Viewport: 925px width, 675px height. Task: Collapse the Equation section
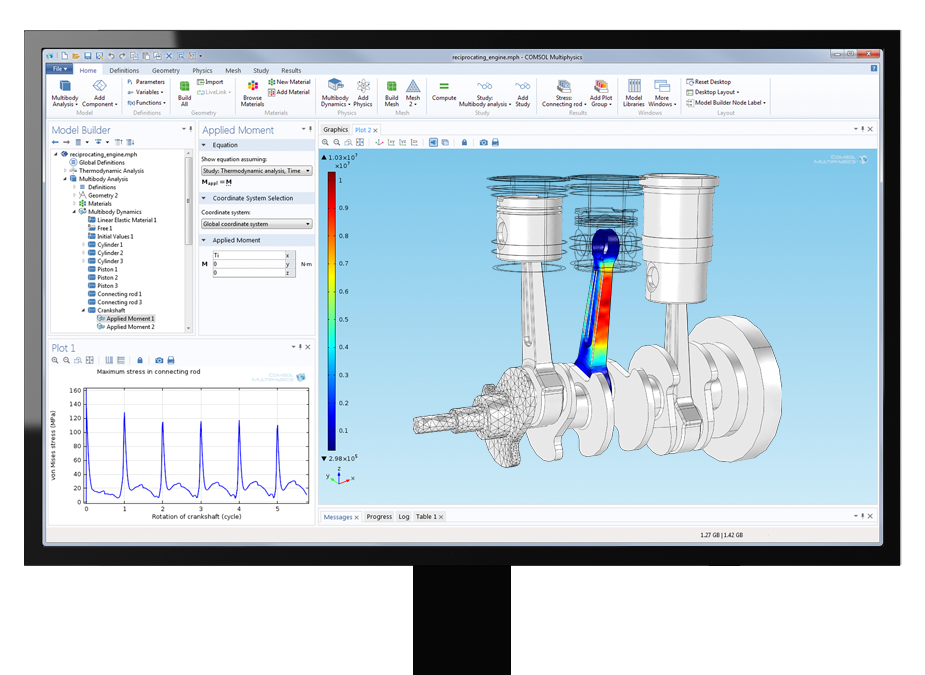(204, 145)
